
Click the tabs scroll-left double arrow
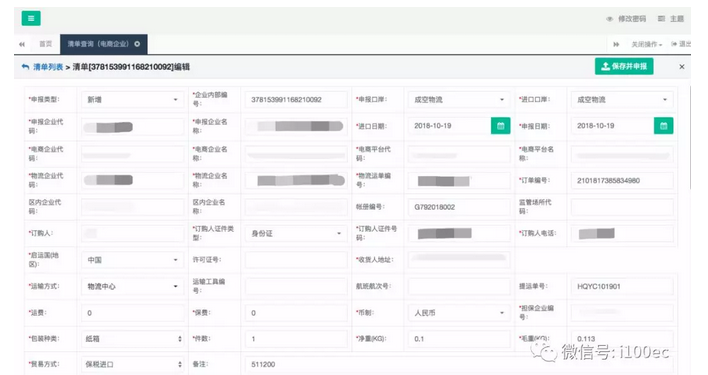pyautogui.click(x=22, y=44)
